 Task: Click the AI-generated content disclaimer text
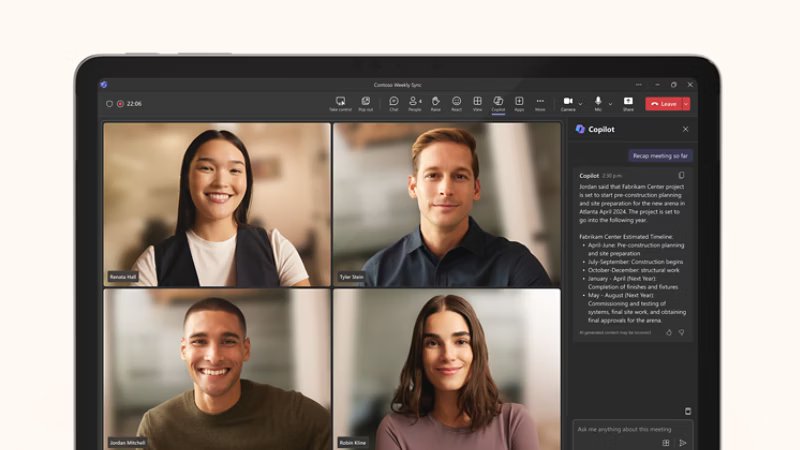[x=615, y=333]
